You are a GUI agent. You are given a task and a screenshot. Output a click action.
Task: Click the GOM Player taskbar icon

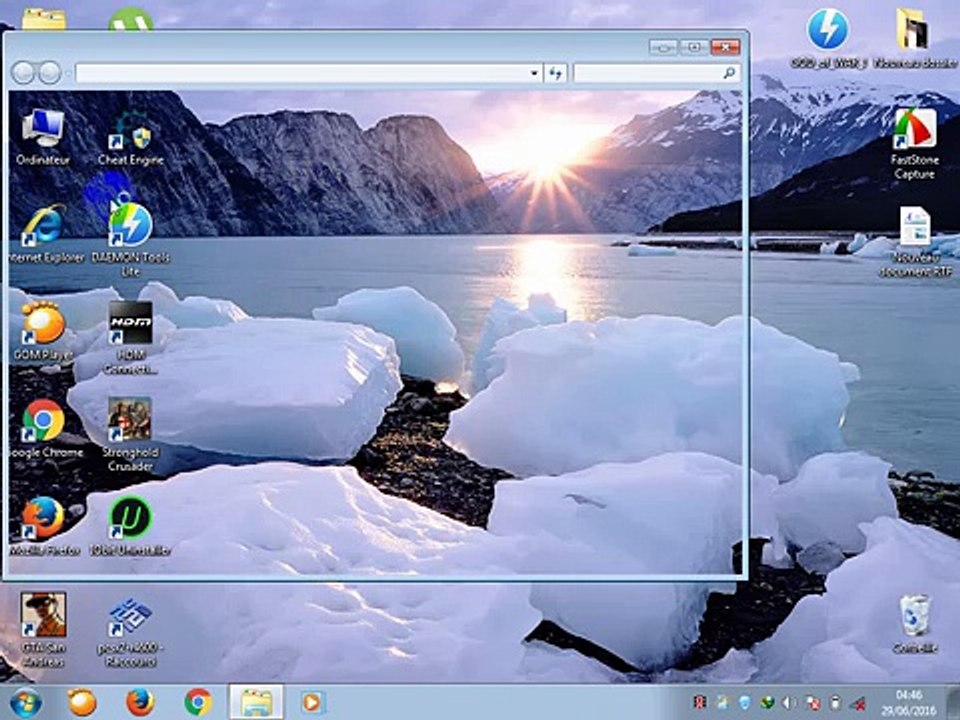82,702
